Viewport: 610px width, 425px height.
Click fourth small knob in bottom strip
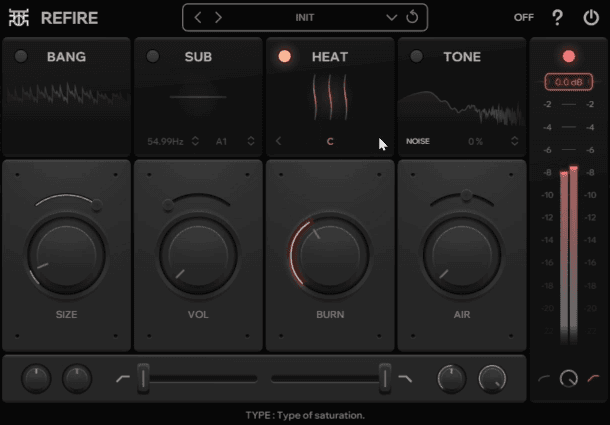492,378
